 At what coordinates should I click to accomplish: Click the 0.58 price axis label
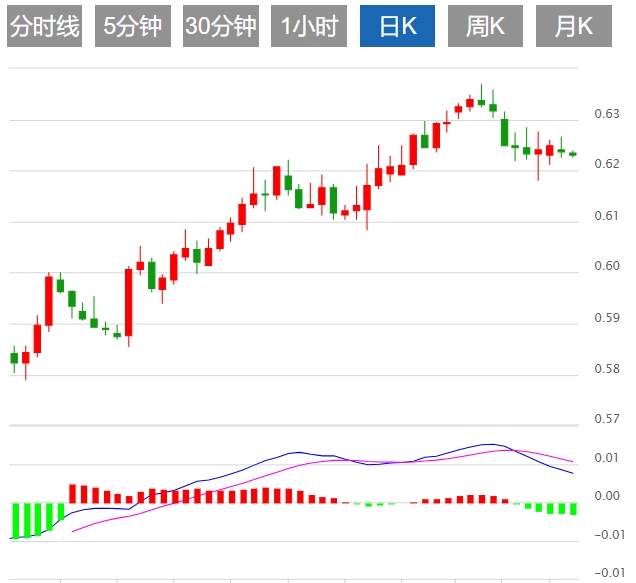[x=607, y=369]
